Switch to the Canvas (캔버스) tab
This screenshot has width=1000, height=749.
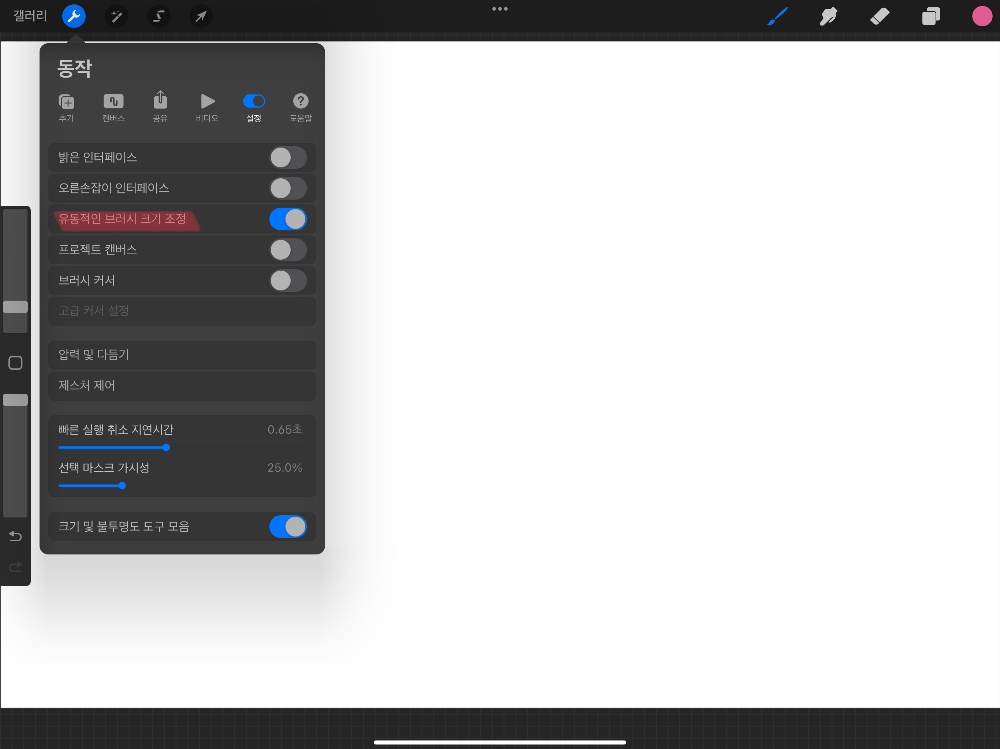click(114, 107)
